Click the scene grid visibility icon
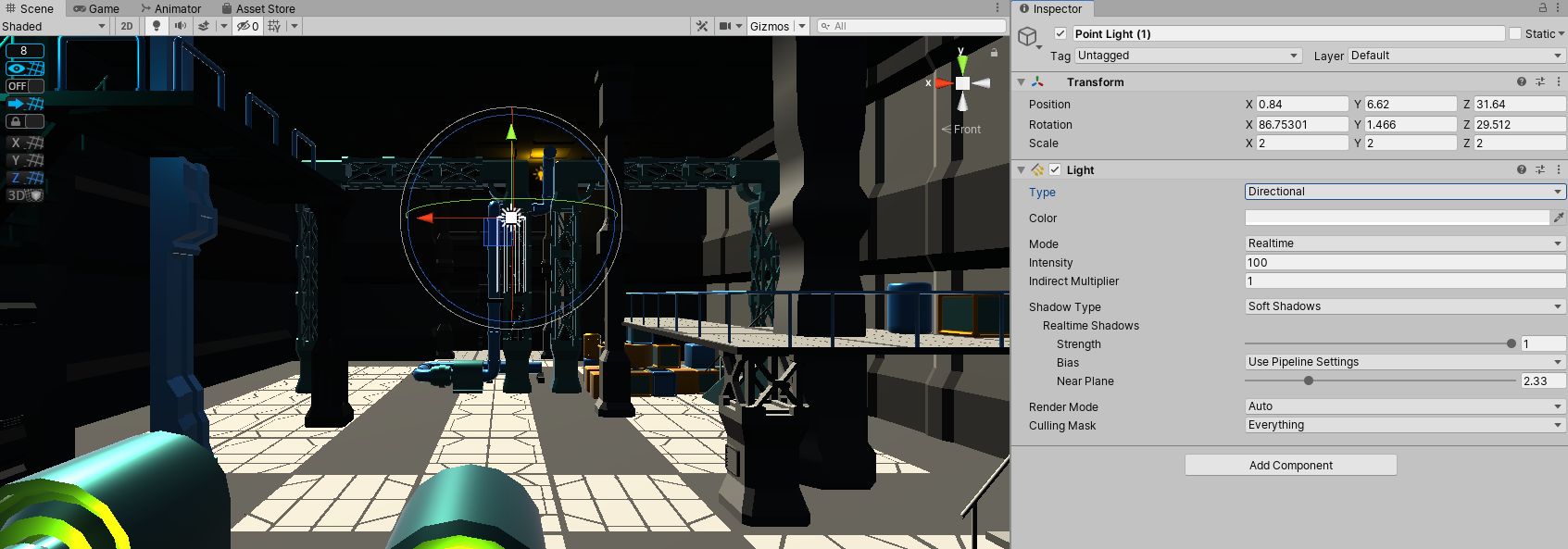This screenshot has height=549, width=1568. point(274,26)
